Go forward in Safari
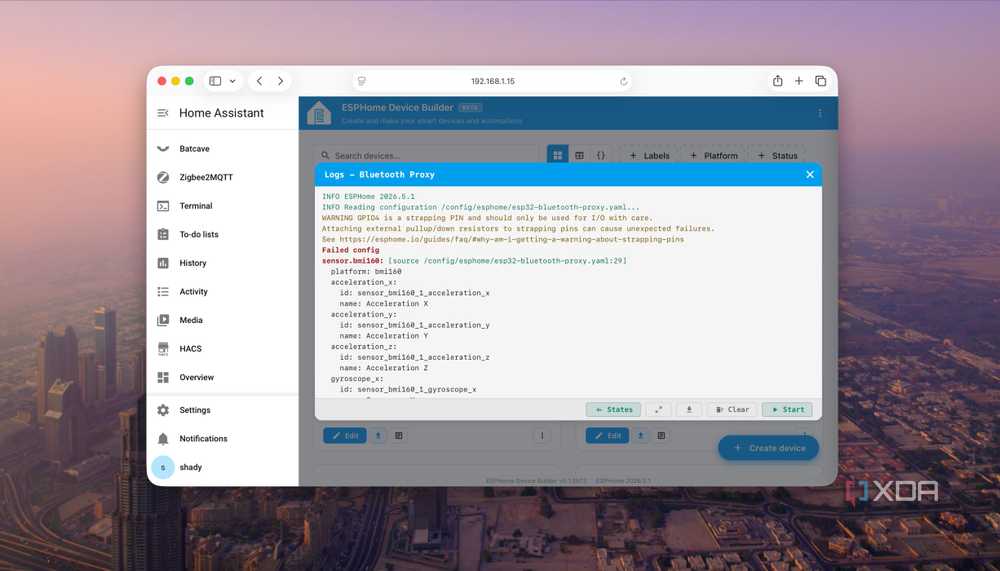Viewport: 1000px width, 571px height. click(x=280, y=81)
